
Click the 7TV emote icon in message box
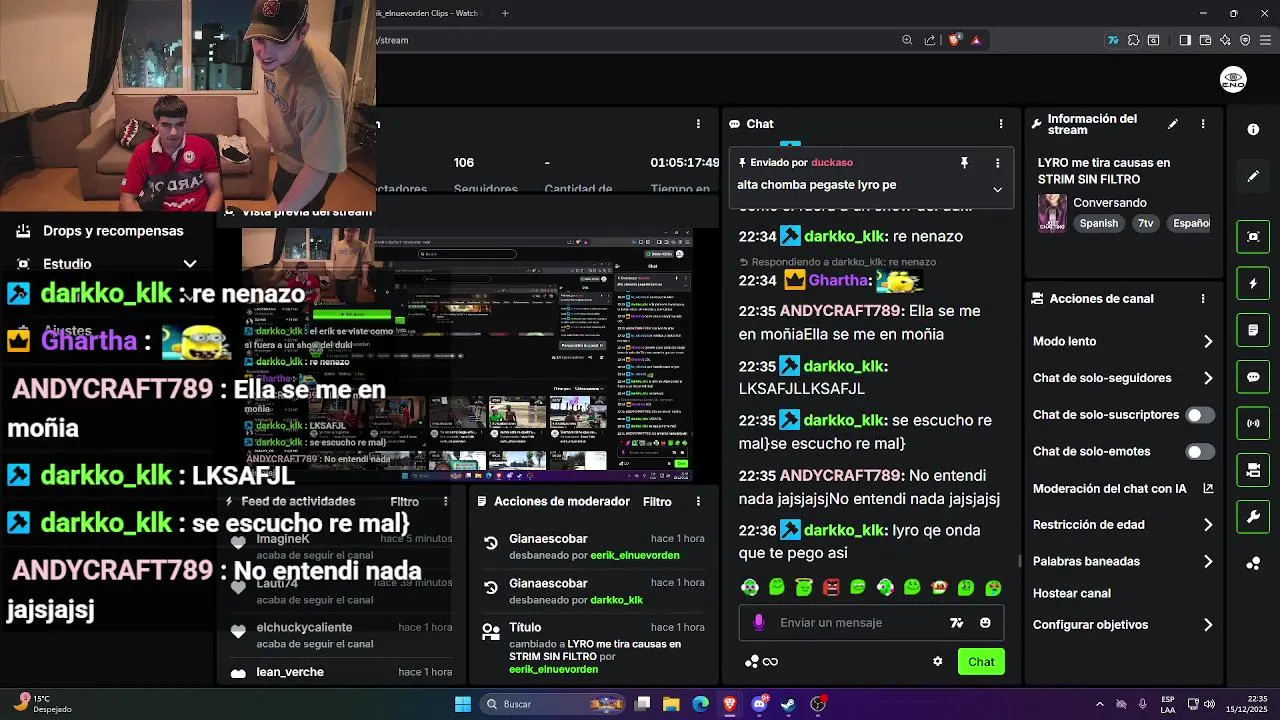(956, 622)
